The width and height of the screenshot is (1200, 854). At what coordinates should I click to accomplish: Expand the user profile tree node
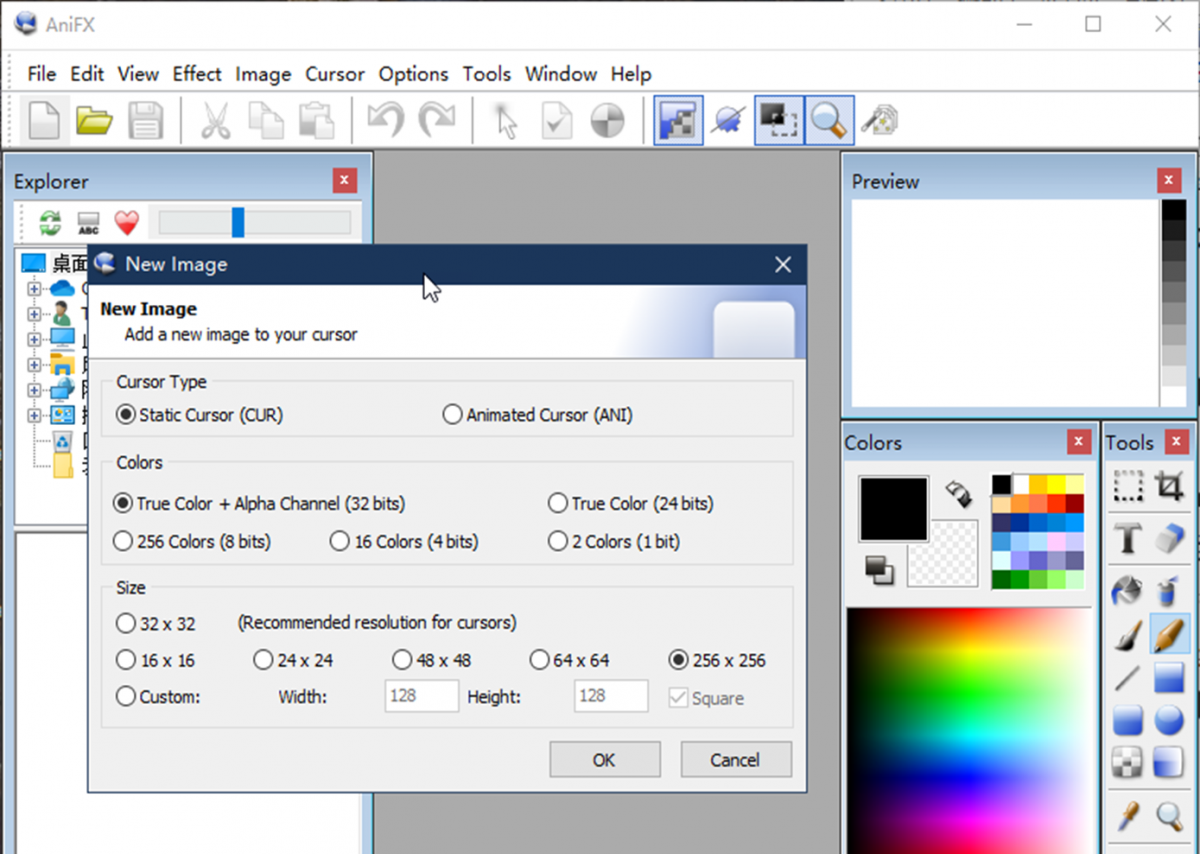34,313
